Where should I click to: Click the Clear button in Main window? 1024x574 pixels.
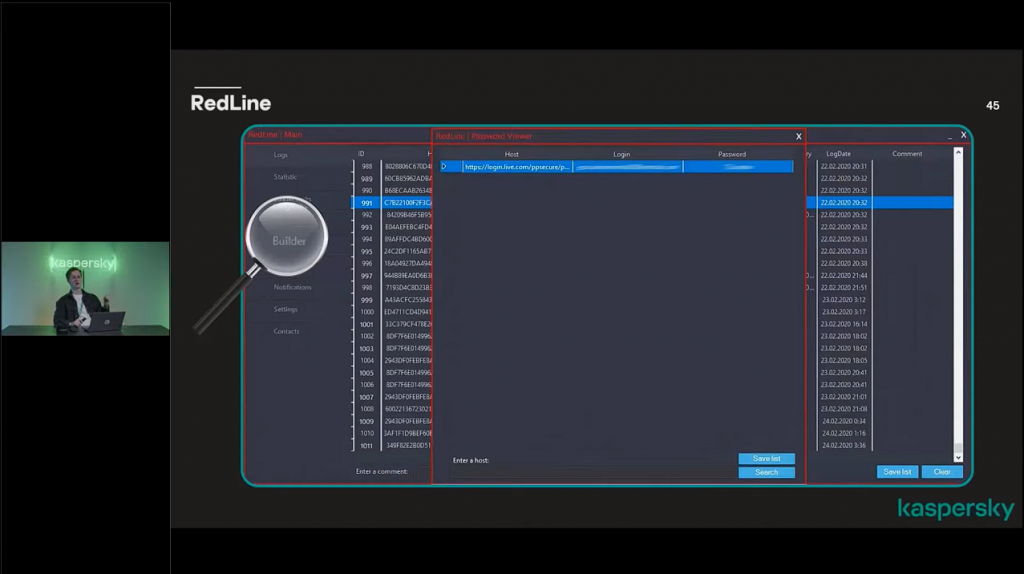pyautogui.click(x=942, y=471)
